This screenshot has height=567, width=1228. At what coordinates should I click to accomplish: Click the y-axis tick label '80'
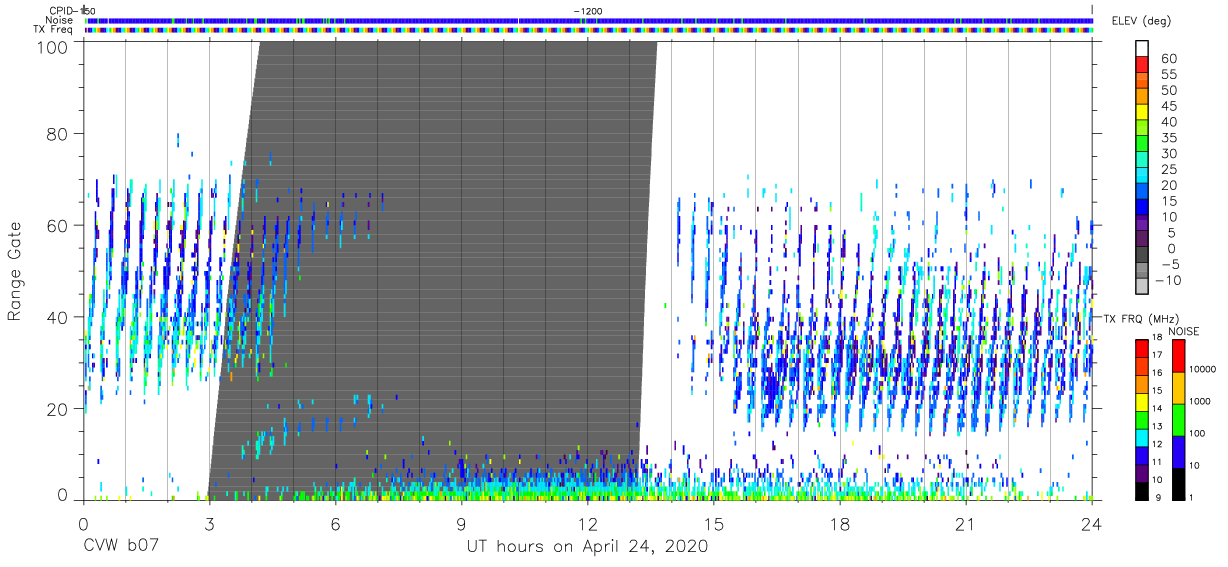point(58,134)
